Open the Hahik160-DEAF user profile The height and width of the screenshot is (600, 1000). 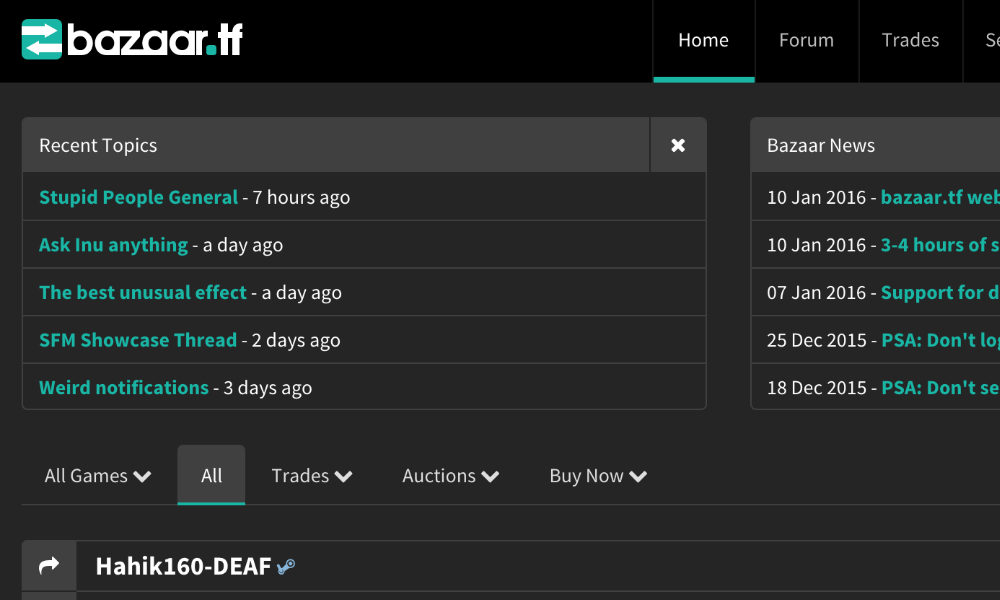(x=183, y=567)
